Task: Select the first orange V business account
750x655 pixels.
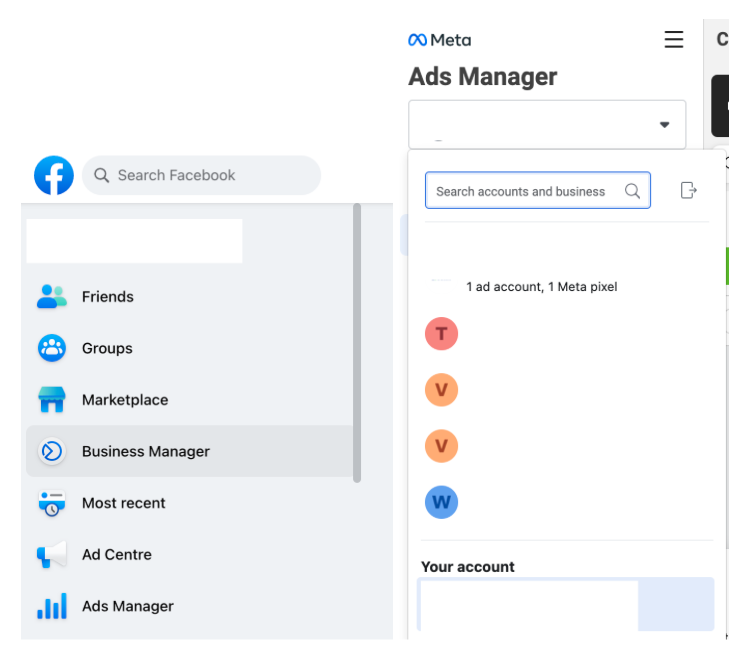Action: click(441, 390)
